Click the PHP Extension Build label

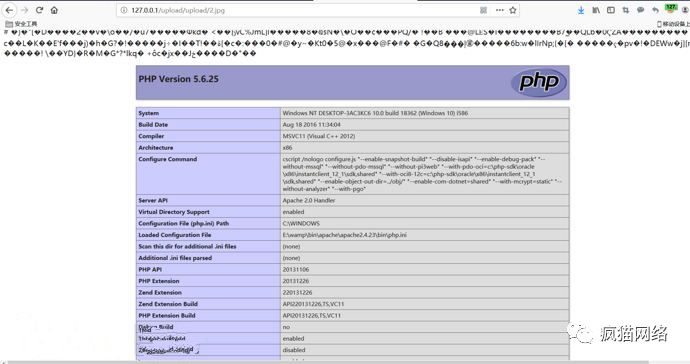click(167, 315)
